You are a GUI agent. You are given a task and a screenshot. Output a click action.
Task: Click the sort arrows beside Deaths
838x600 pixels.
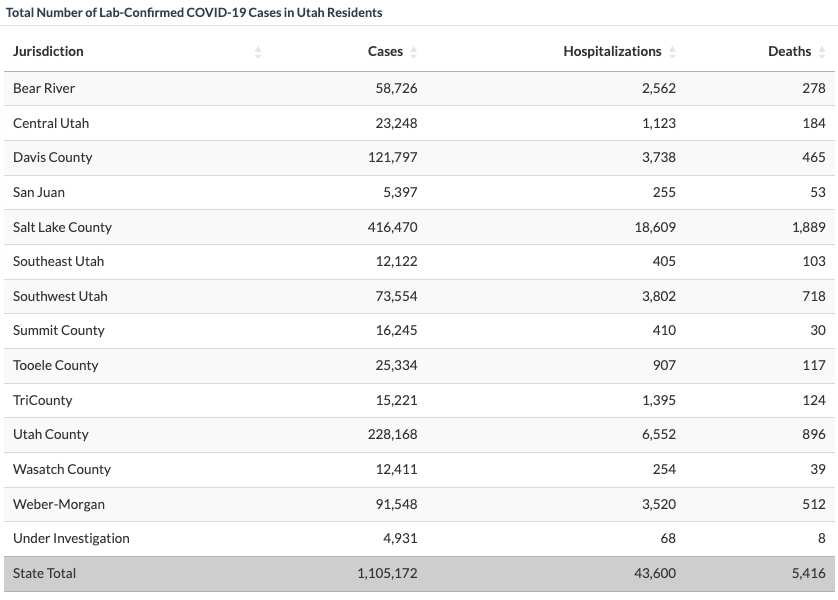tap(822, 52)
